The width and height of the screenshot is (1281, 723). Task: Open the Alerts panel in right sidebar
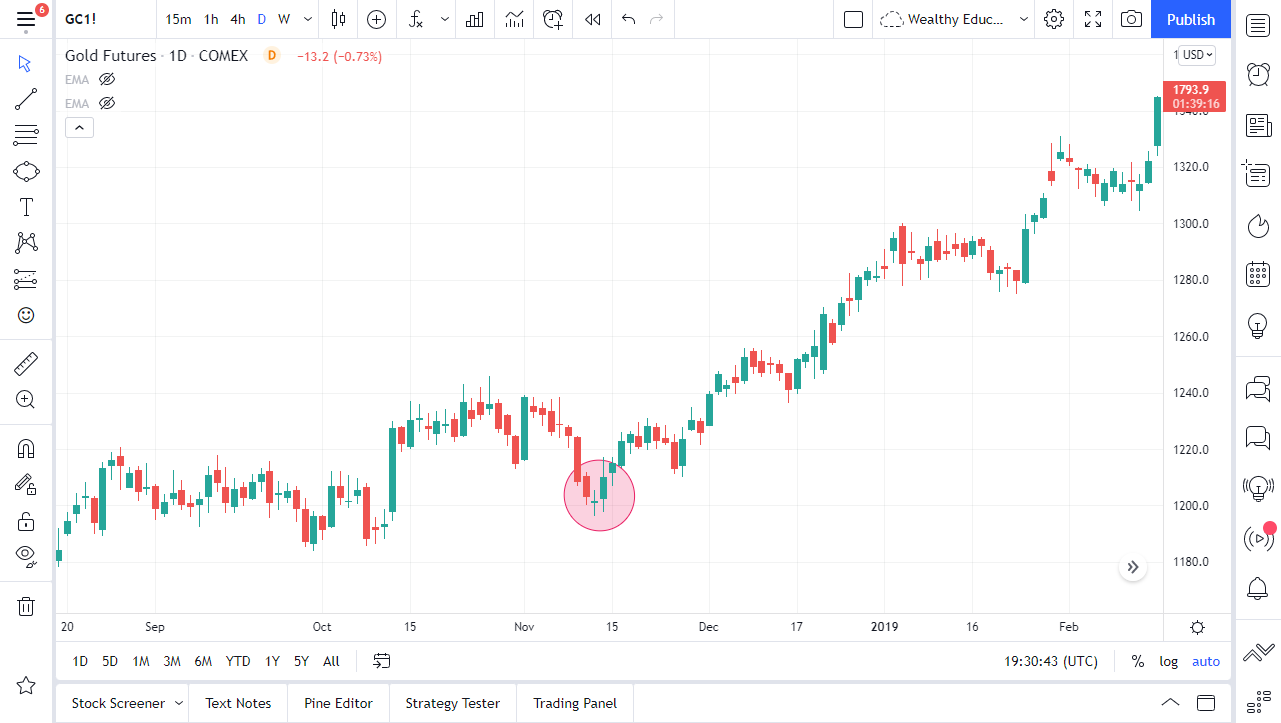1258,74
